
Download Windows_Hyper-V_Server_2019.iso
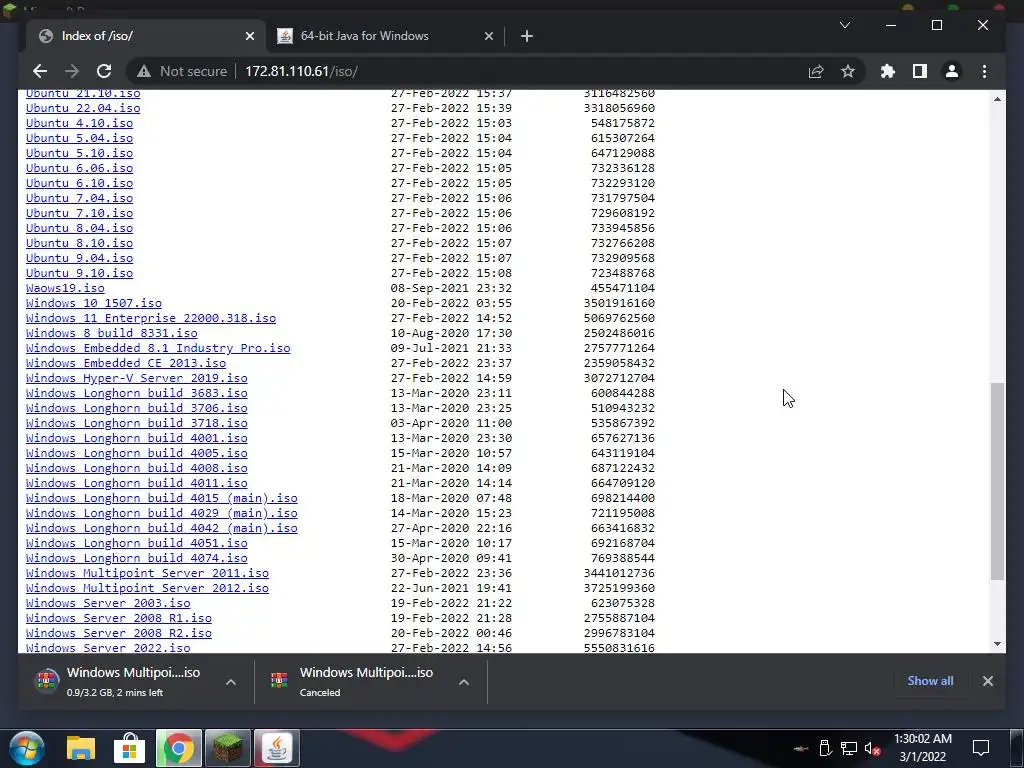[x=136, y=379]
